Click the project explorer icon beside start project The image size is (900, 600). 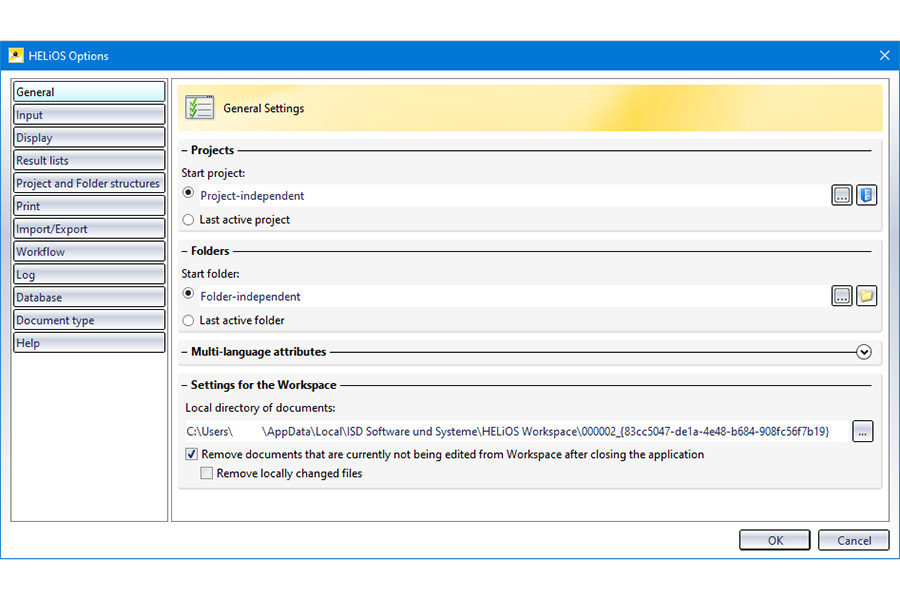(x=866, y=195)
